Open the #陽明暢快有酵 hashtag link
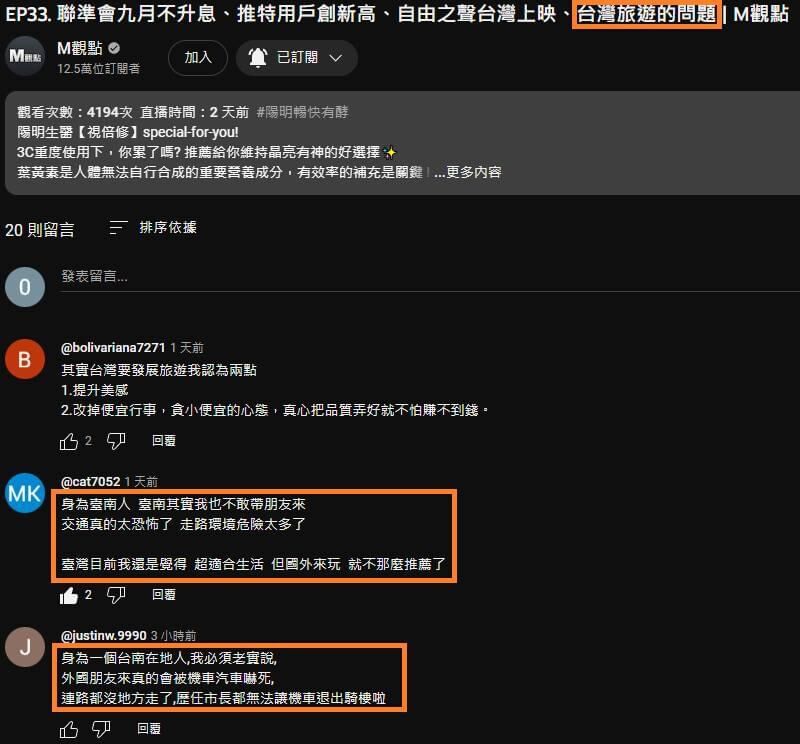Image resolution: width=800 pixels, height=744 pixels. tap(303, 112)
